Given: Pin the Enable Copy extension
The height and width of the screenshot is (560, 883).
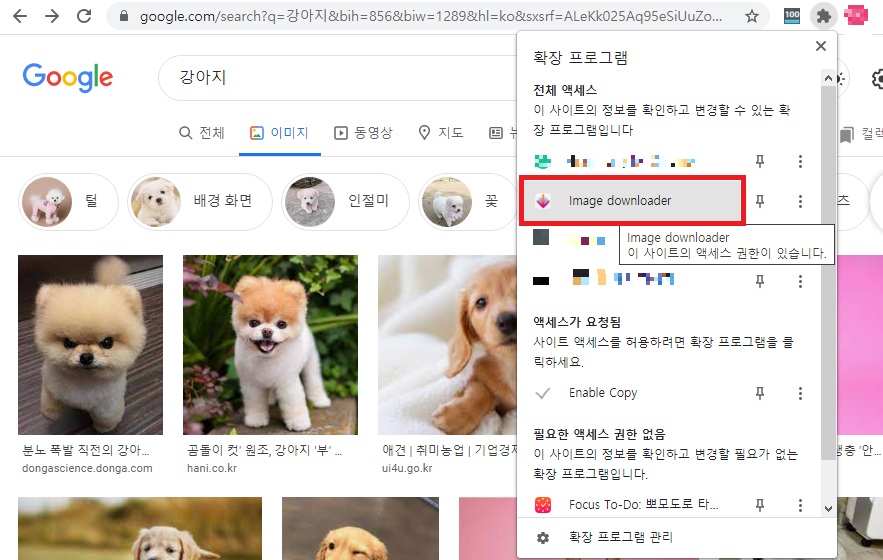Looking at the screenshot, I should pos(760,393).
